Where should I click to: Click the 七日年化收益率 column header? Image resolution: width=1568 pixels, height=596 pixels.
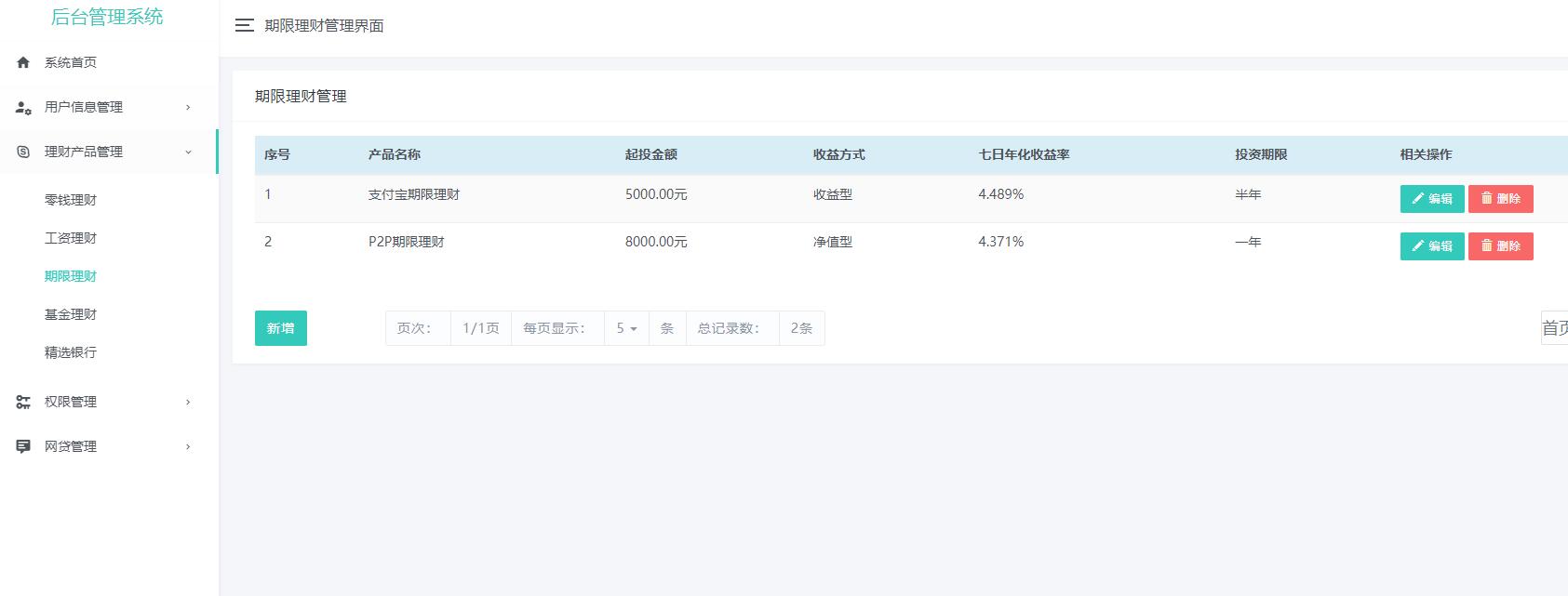[1025, 154]
